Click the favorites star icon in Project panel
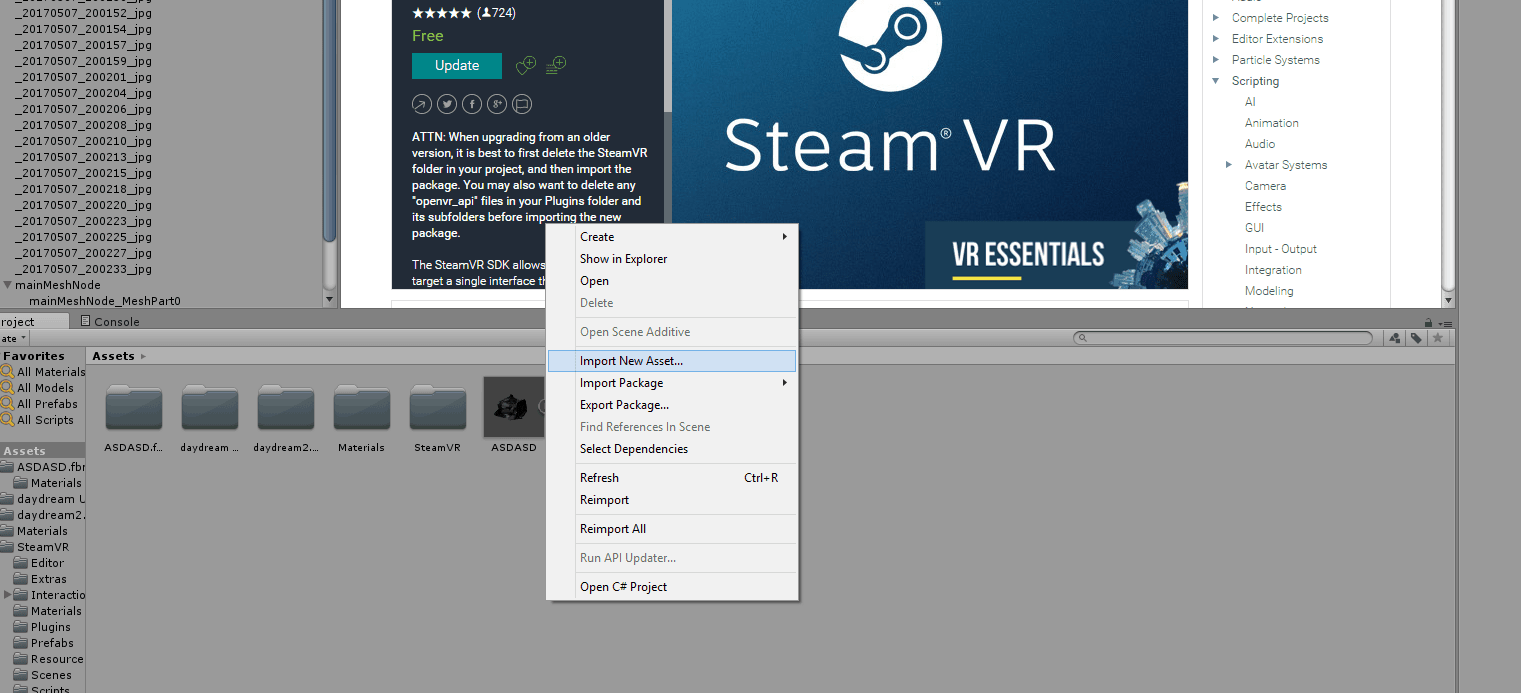Viewport: 1521px width, 693px height. 1438,338
